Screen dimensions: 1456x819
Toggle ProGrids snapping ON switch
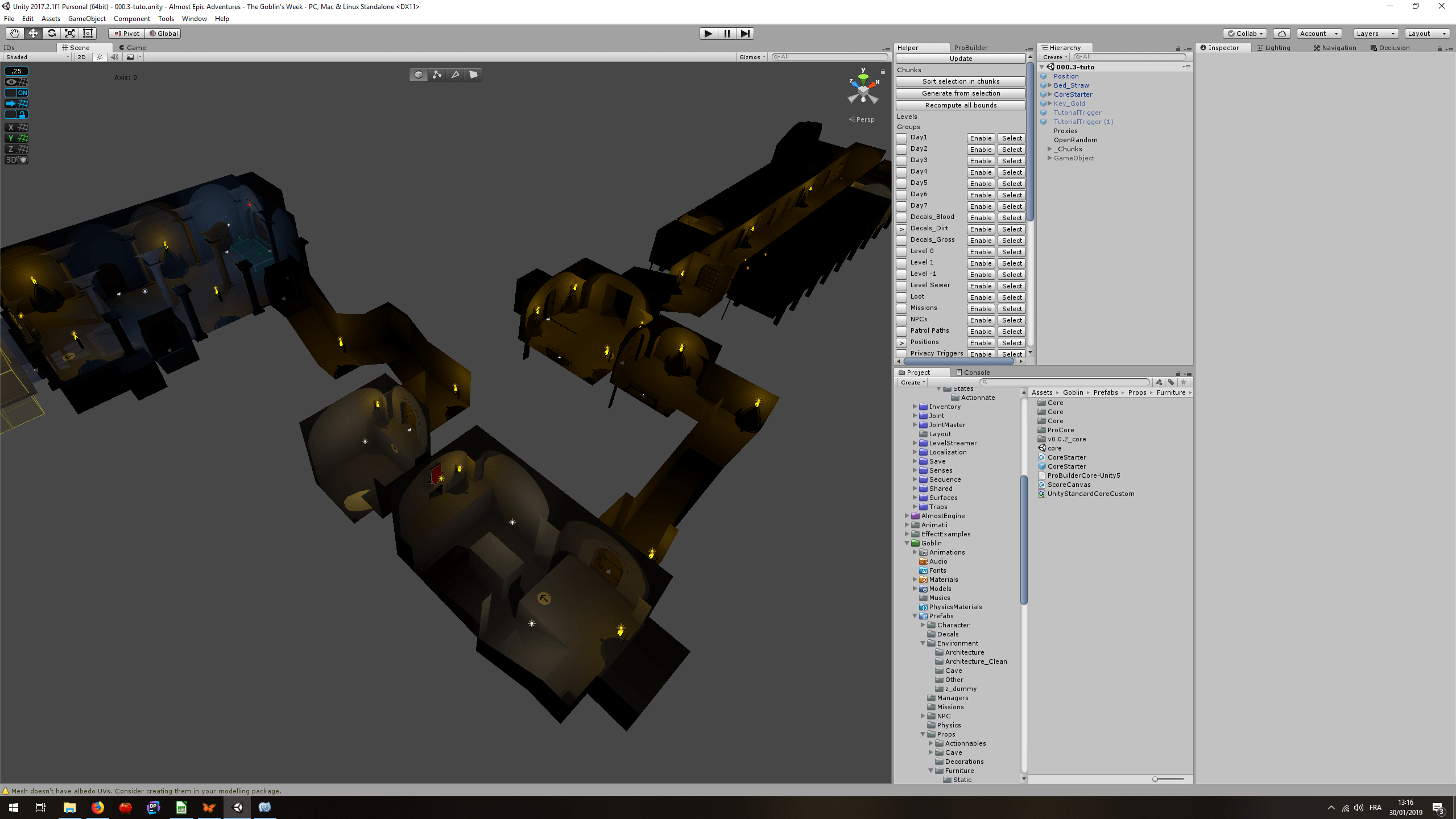tap(16, 93)
